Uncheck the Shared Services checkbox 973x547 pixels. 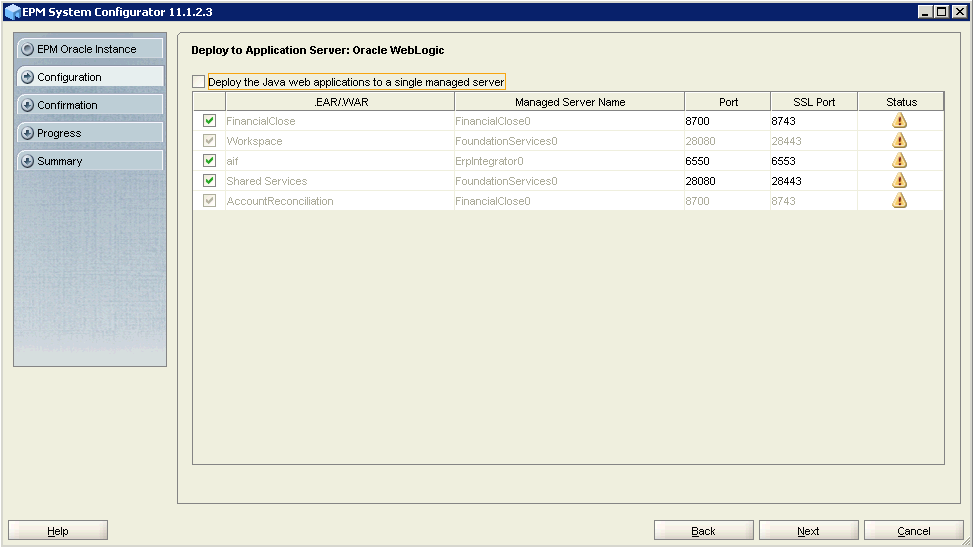[209, 181]
